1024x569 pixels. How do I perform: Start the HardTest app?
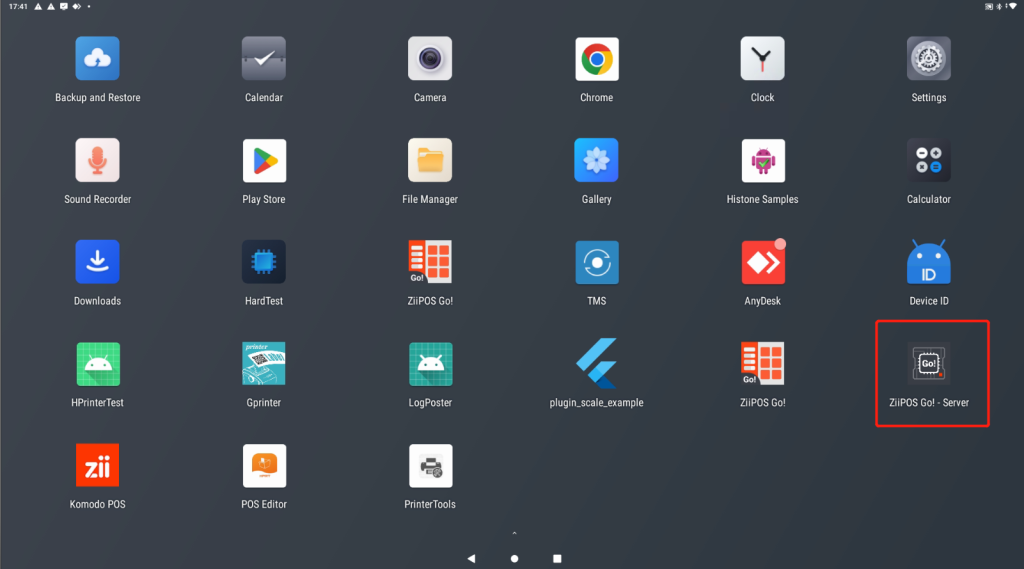[264, 262]
